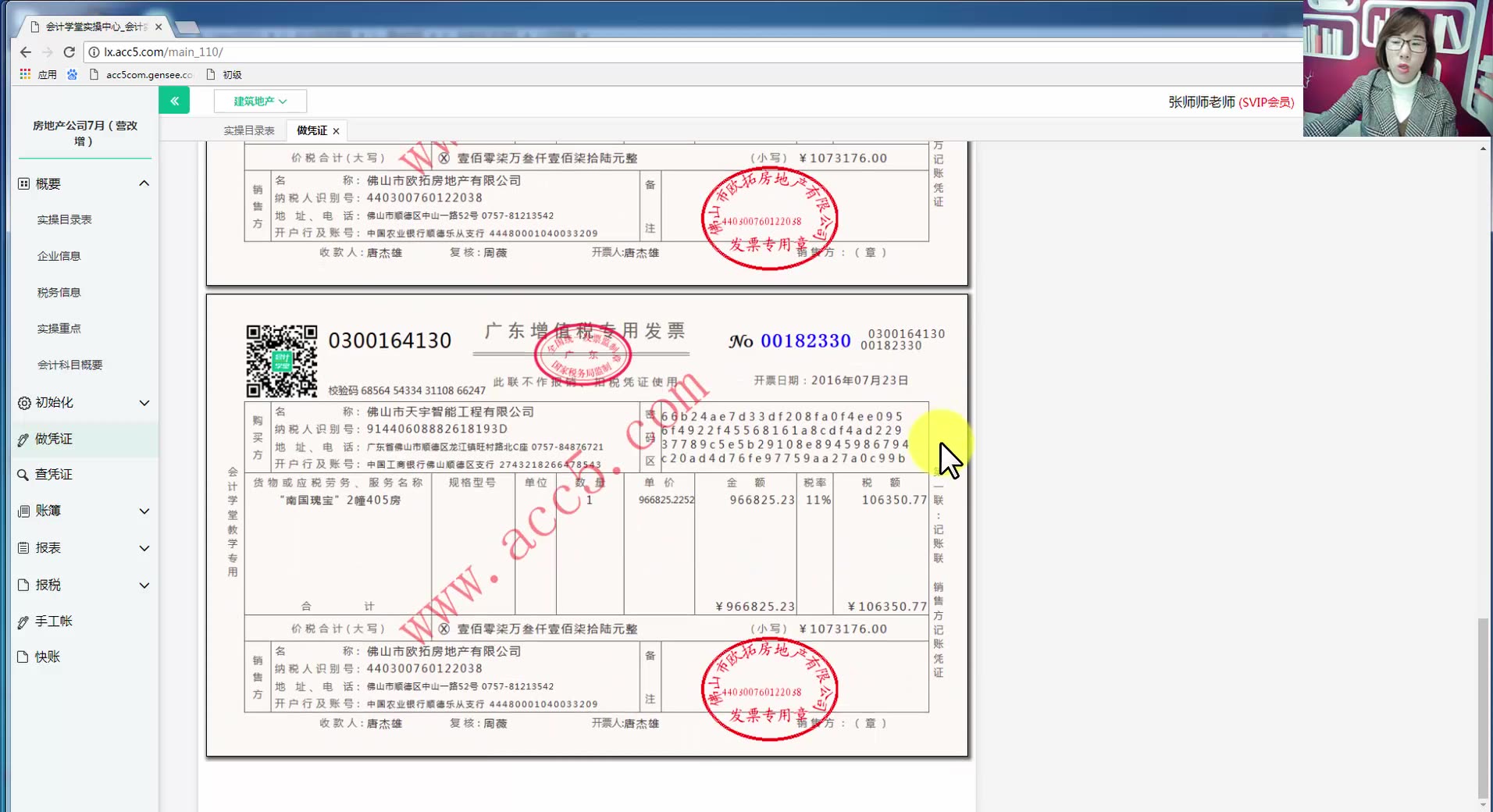Image resolution: width=1493 pixels, height=812 pixels.
Task: Select the 做凭证 tab
Action: pyautogui.click(x=312, y=130)
